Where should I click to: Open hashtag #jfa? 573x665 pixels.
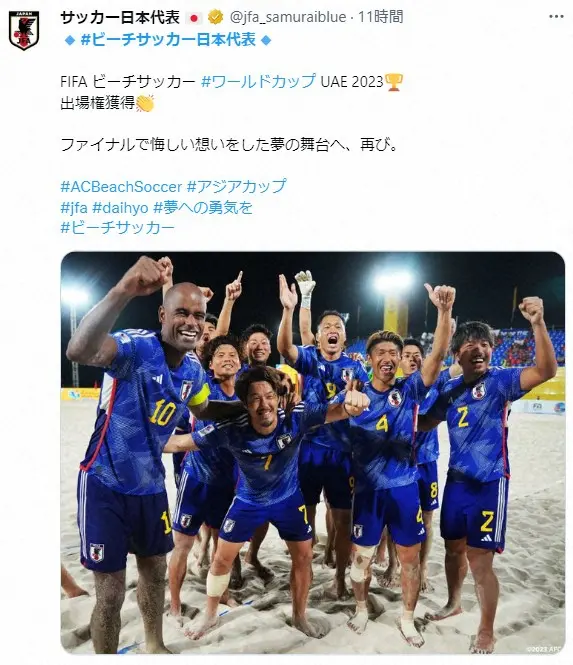[x=74, y=207]
